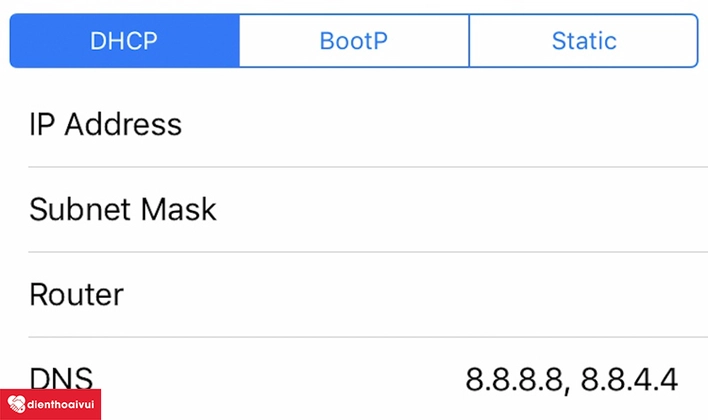
Task: Tap the IP Address label
Action: click(105, 124)
